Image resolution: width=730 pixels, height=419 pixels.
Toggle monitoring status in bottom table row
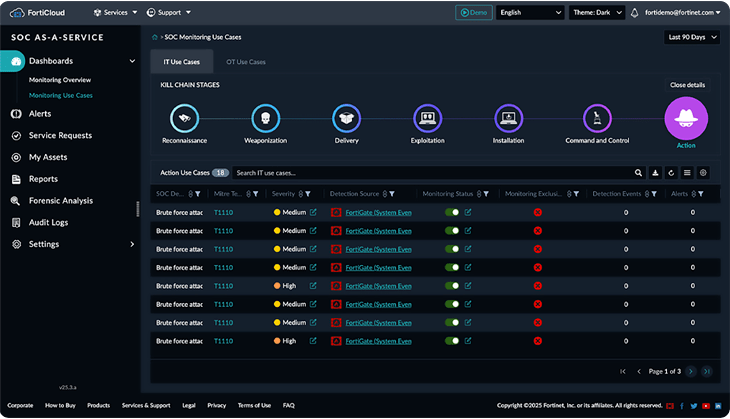tap(452, 341)
